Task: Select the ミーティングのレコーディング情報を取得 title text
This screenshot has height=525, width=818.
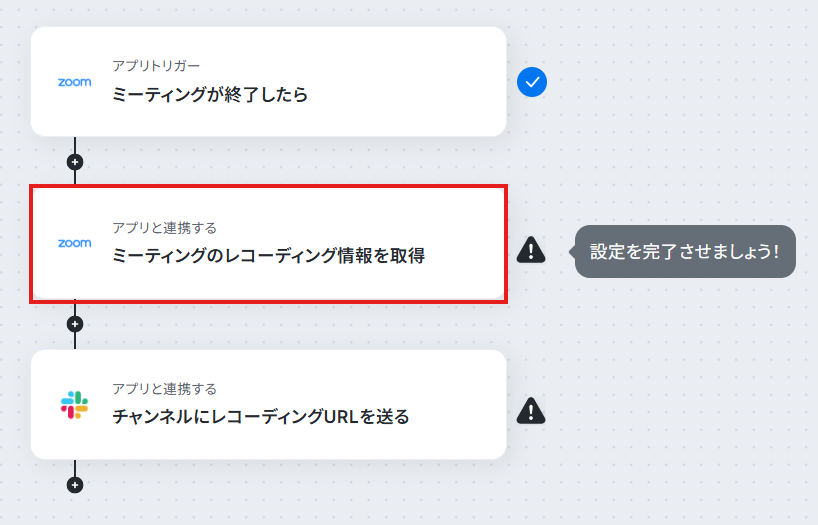Action: [x=269, y=256]
